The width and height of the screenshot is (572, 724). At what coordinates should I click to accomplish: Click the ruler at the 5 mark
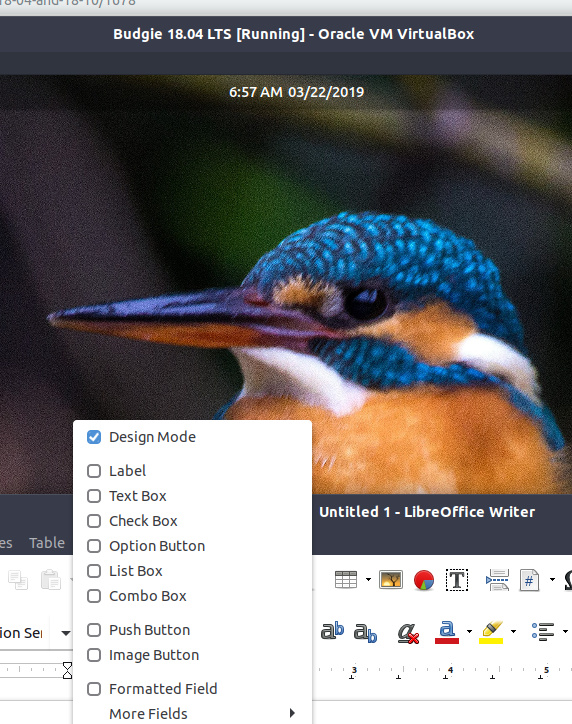(x=546, y=670)
